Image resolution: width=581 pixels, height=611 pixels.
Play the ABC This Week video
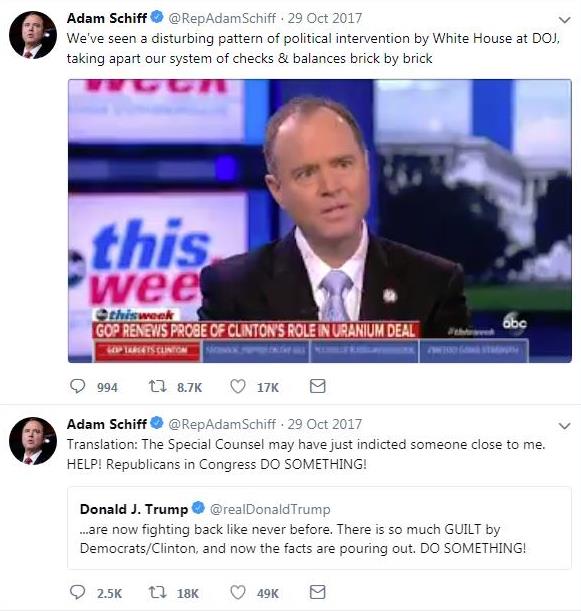click(320, 221)
